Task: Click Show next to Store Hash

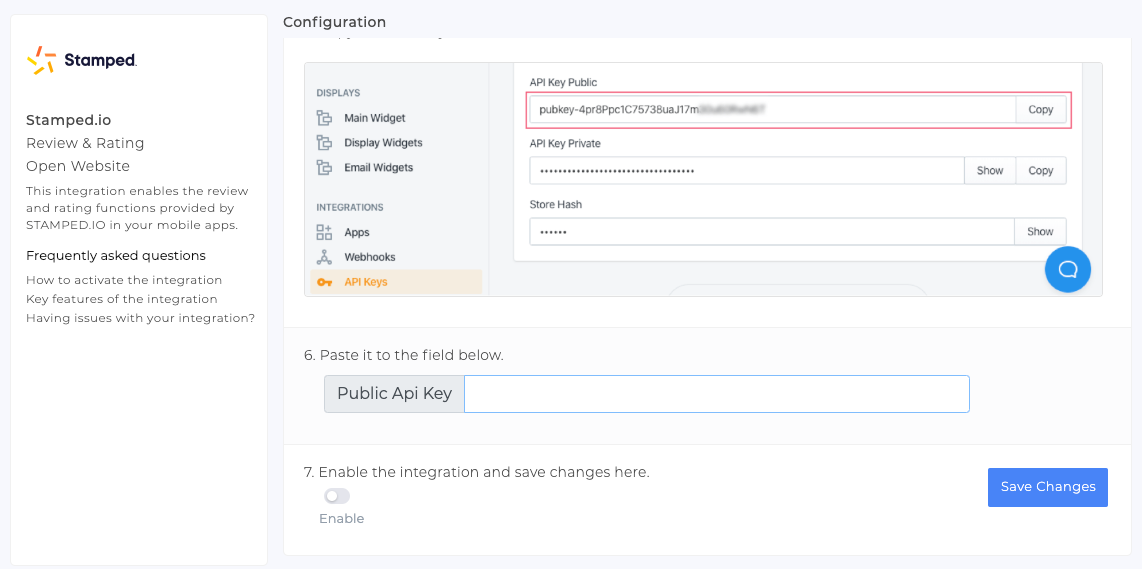Action: (x=1040, y=232)
